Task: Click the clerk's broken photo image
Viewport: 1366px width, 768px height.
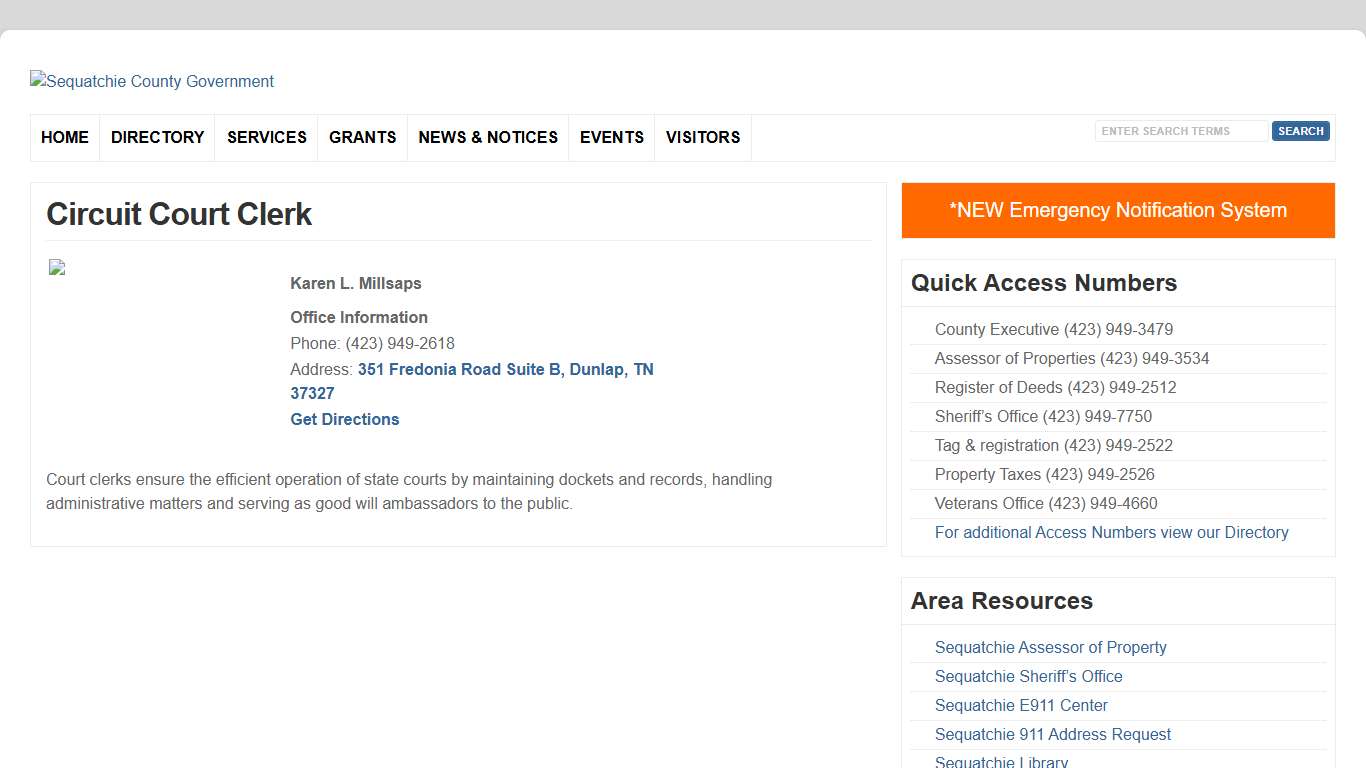Action: (x=57, y=268)
